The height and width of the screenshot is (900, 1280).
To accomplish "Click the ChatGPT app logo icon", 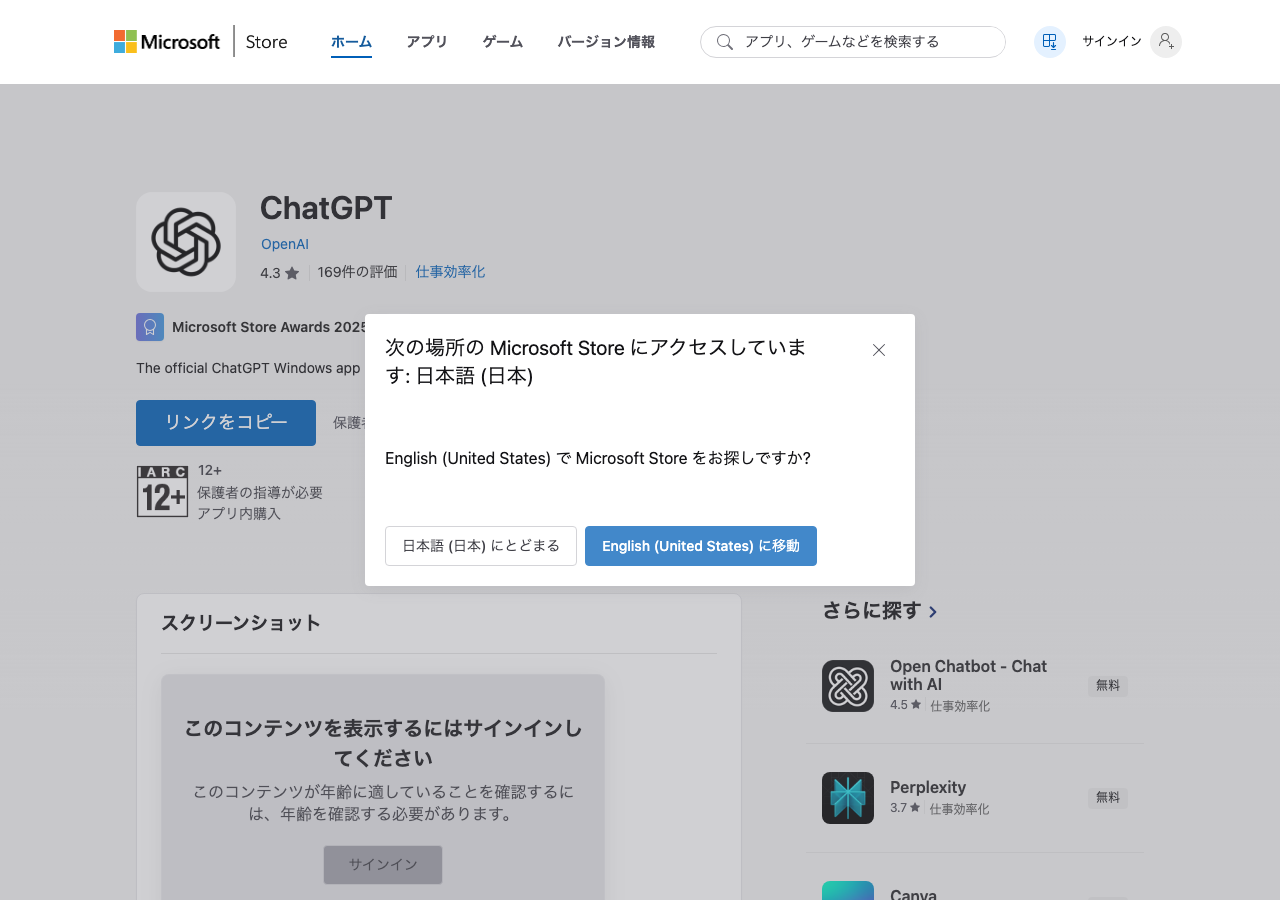I will (x=186, y=242).
